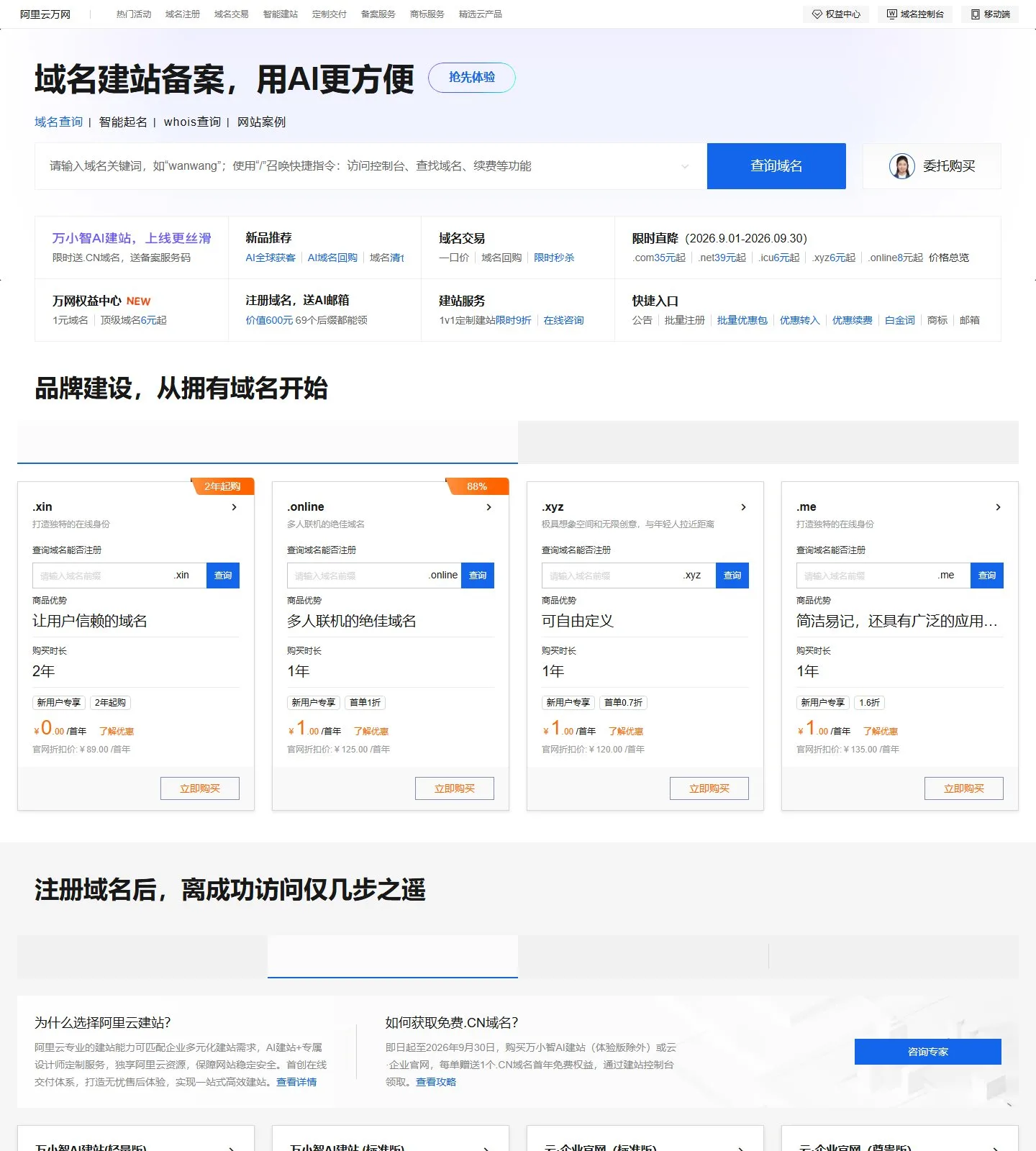Open 热门活动 menu
The image size is (1036, 1151).
[x=134, y=14]
